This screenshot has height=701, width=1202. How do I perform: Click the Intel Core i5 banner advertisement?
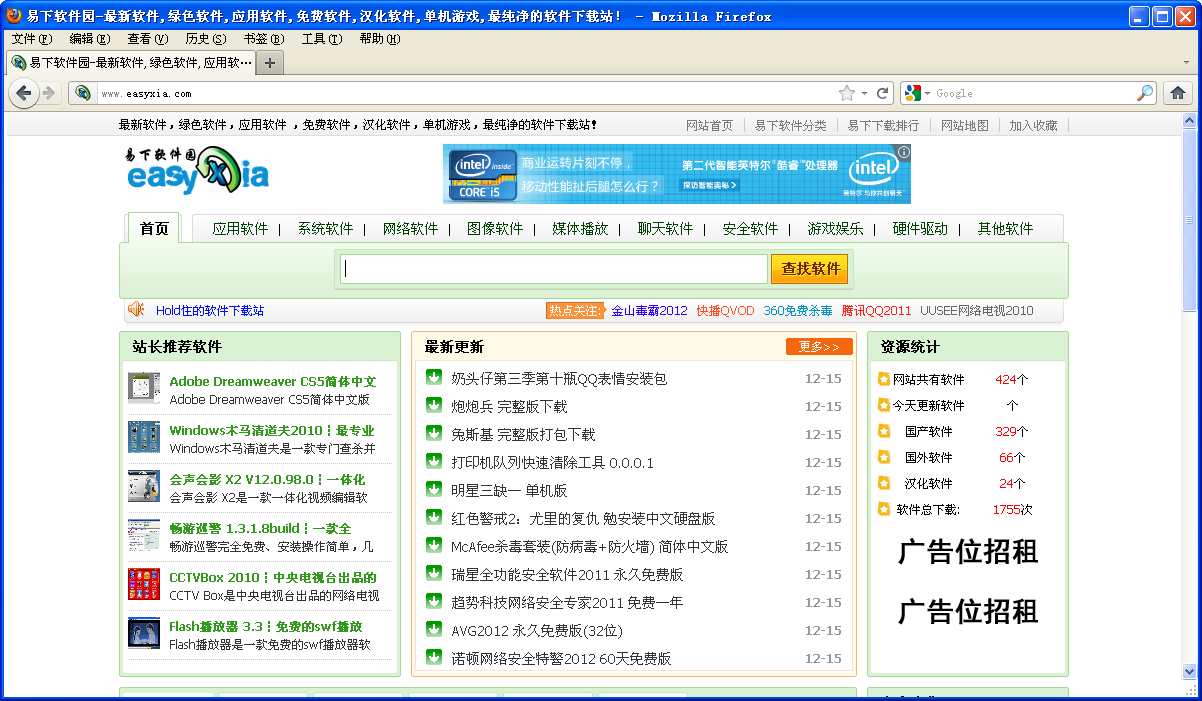pyautogui.click(x=677, y=174)
